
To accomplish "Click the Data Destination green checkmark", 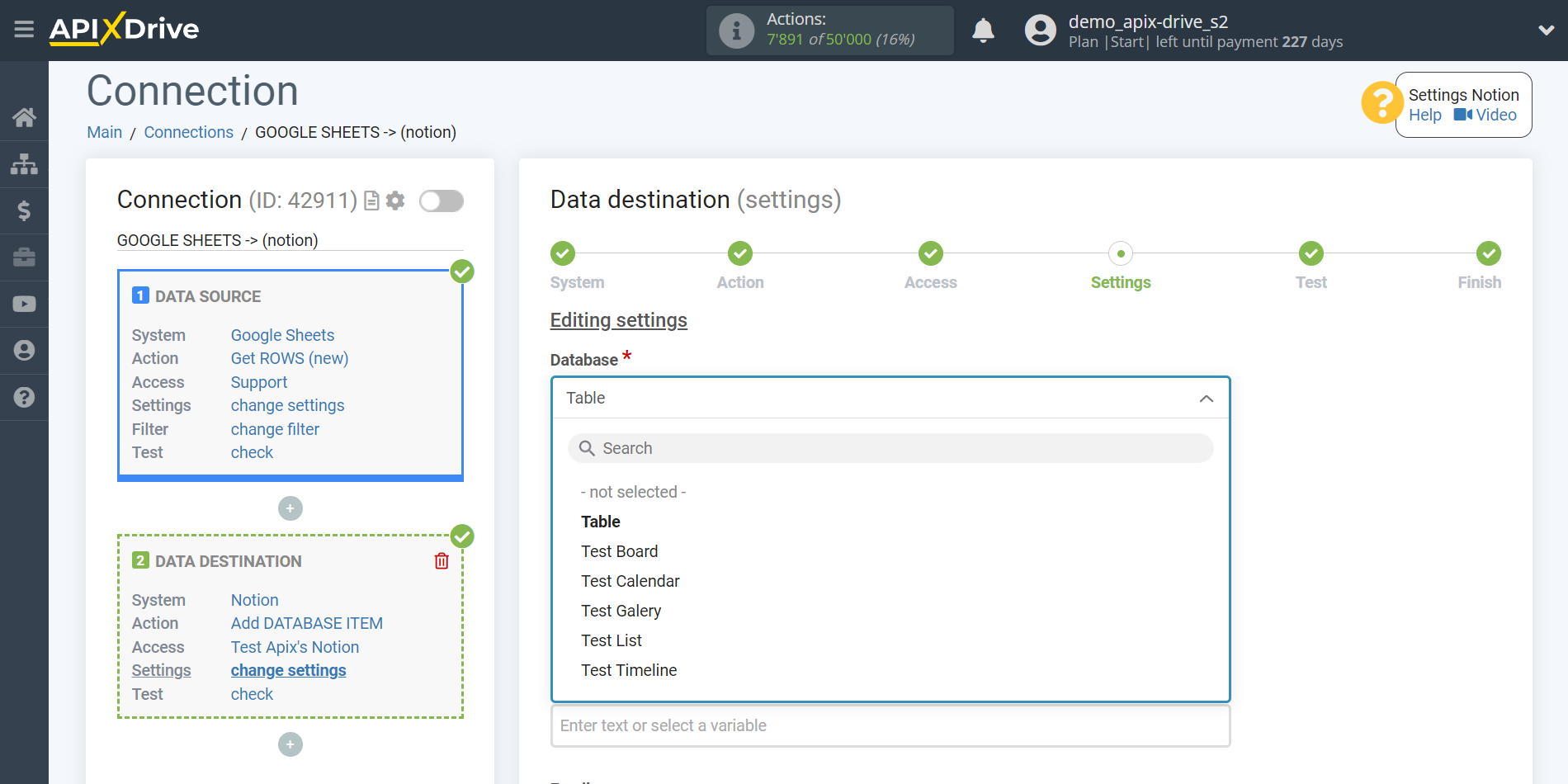I will tap(462, 536).
